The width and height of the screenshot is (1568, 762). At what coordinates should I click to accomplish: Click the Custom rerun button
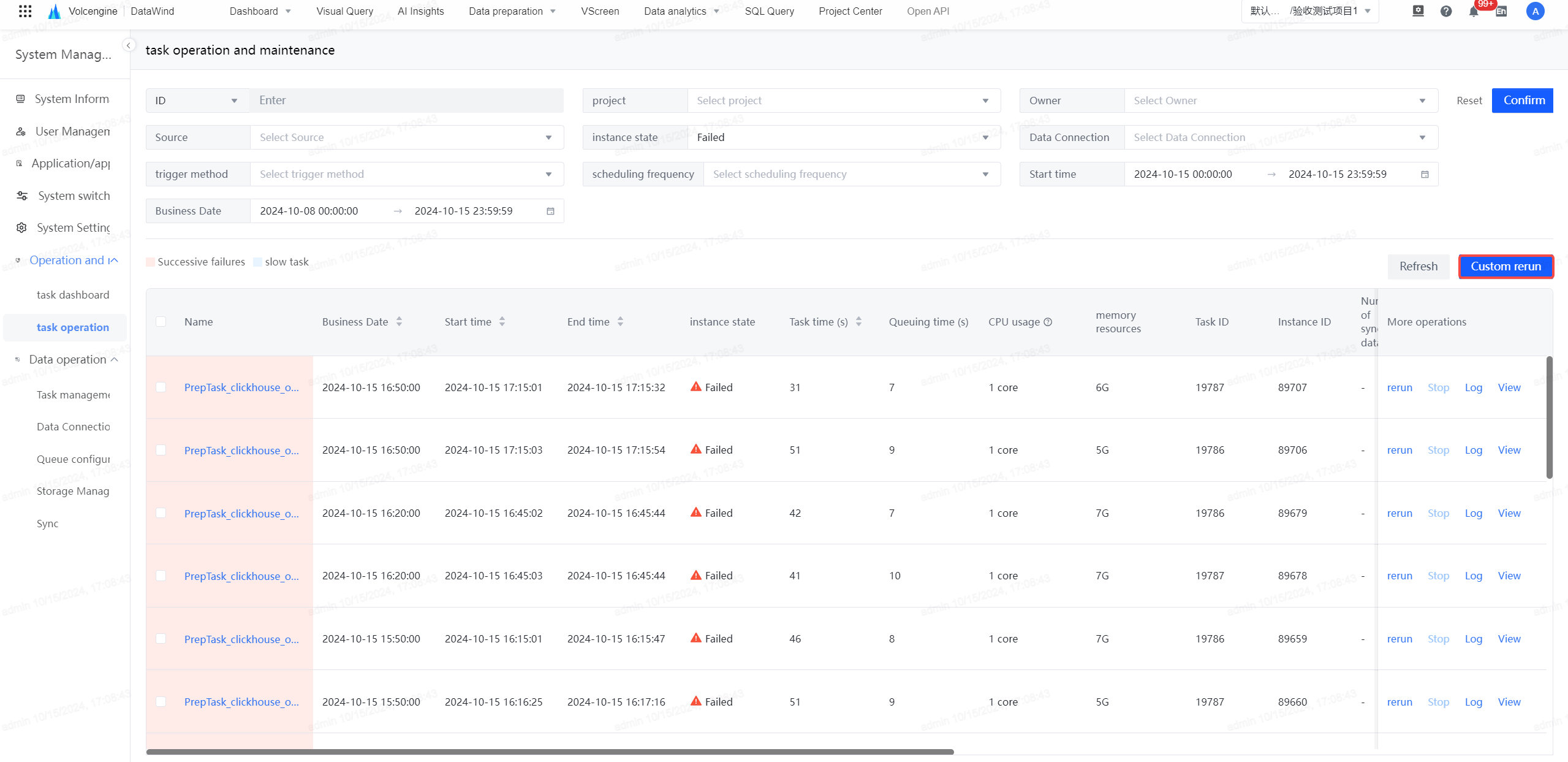(x=1506, y=266)
